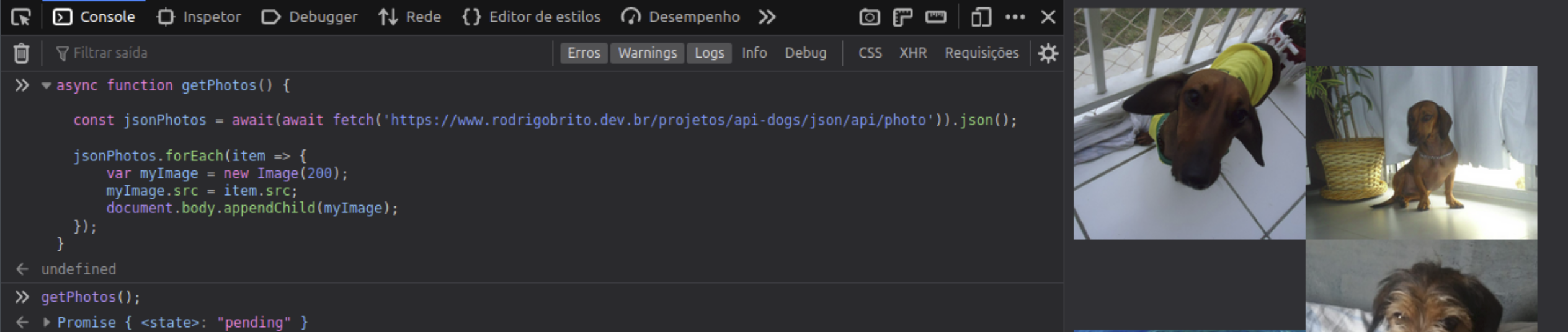
Task: Toggle the Logs filter
Action: click(709, 53)
